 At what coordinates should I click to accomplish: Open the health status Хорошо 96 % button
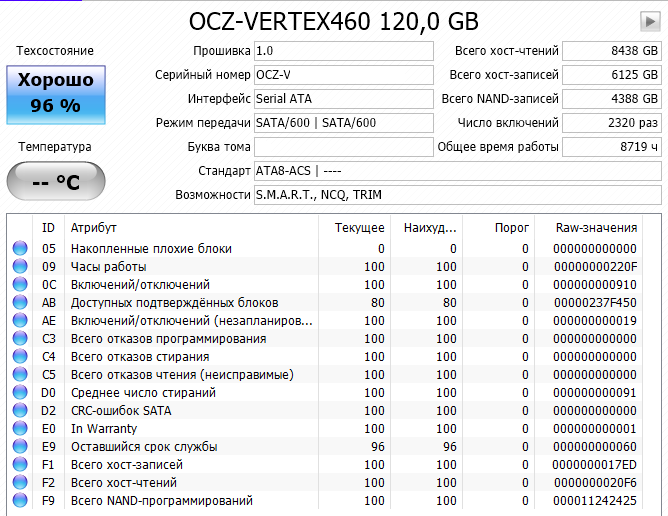56,95
